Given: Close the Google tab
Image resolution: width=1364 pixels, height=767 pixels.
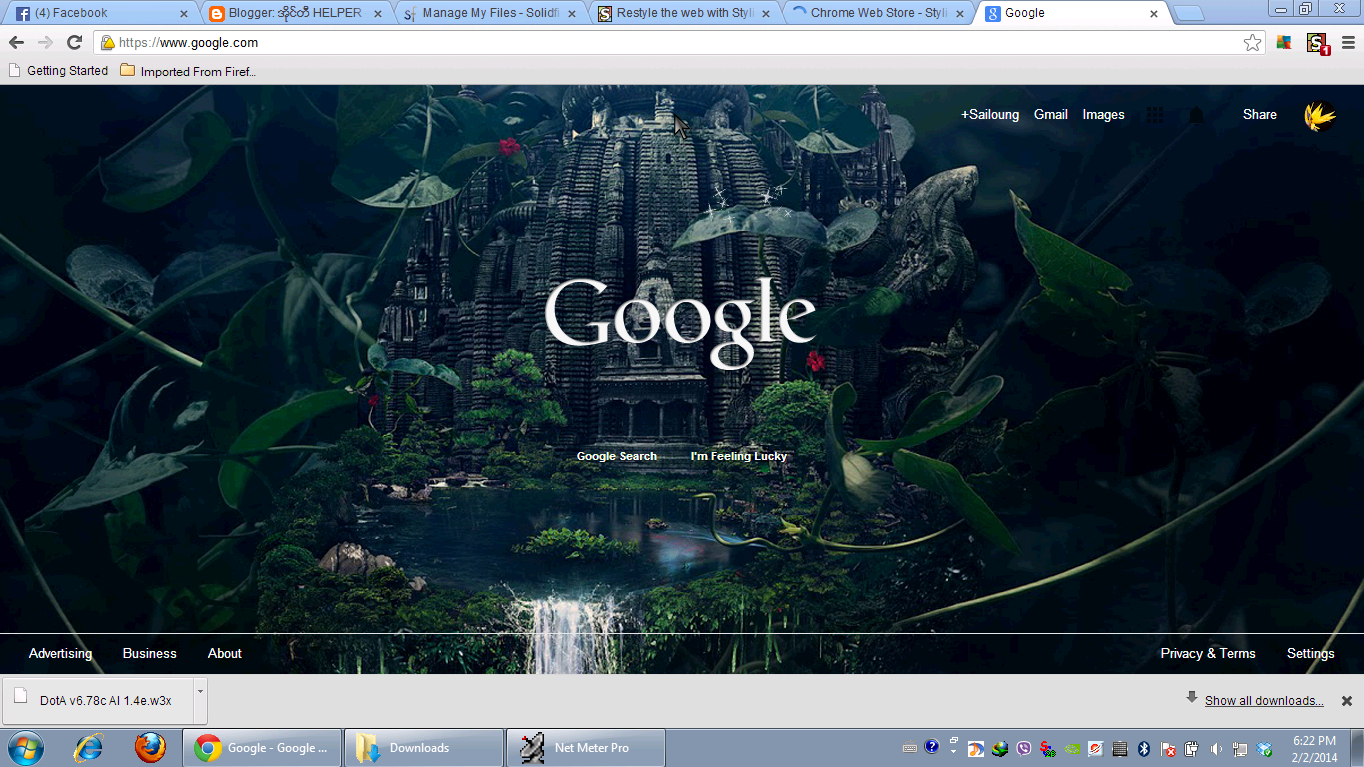Looking at the screenshot, I should (x=1153, y=14).
